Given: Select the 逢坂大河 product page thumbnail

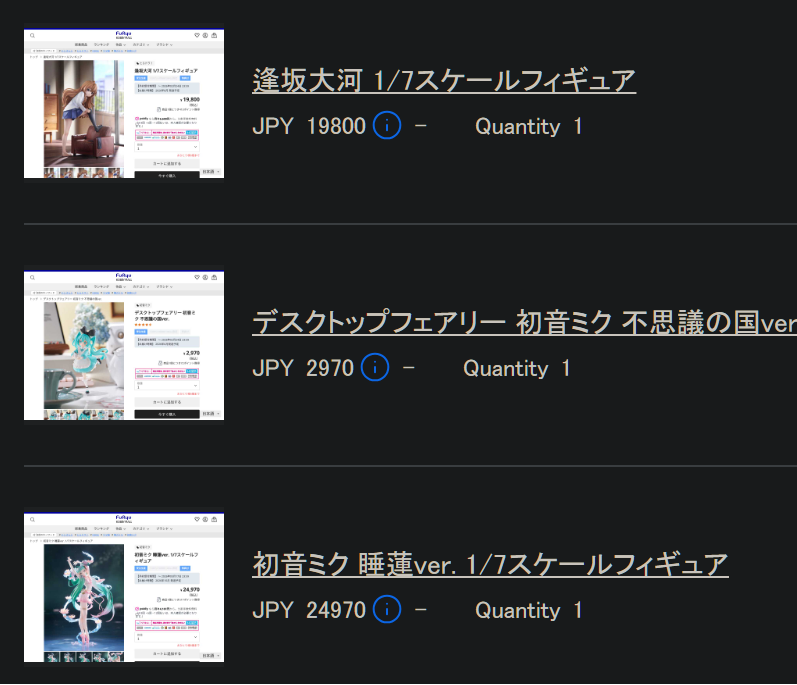Looking at the screenshot, I should point(124,103).
